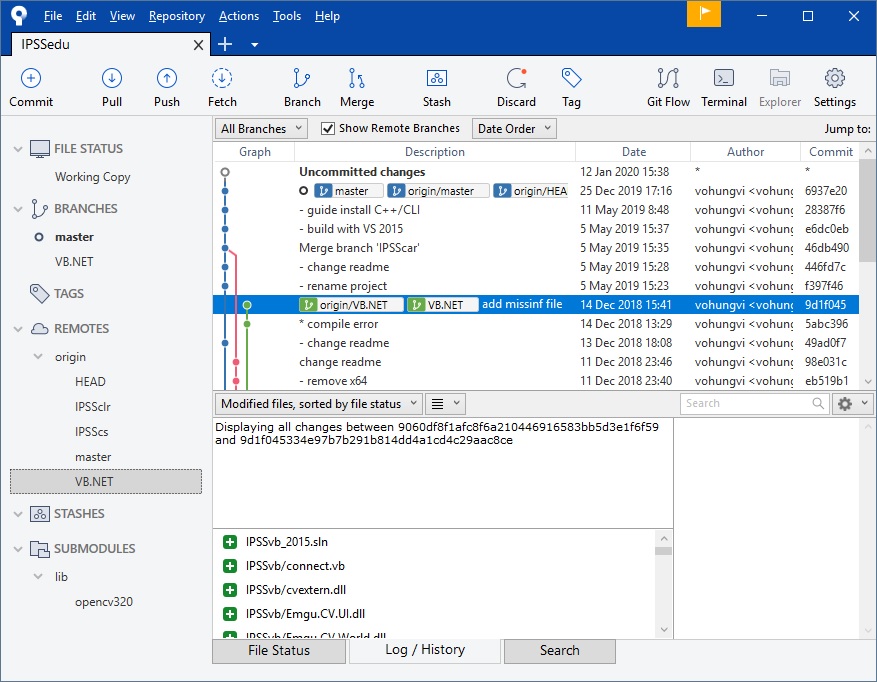Click the added-file icon for IPSSvb/connect.vb
This screenshot has height=682, width=877.
click(229, 566)
